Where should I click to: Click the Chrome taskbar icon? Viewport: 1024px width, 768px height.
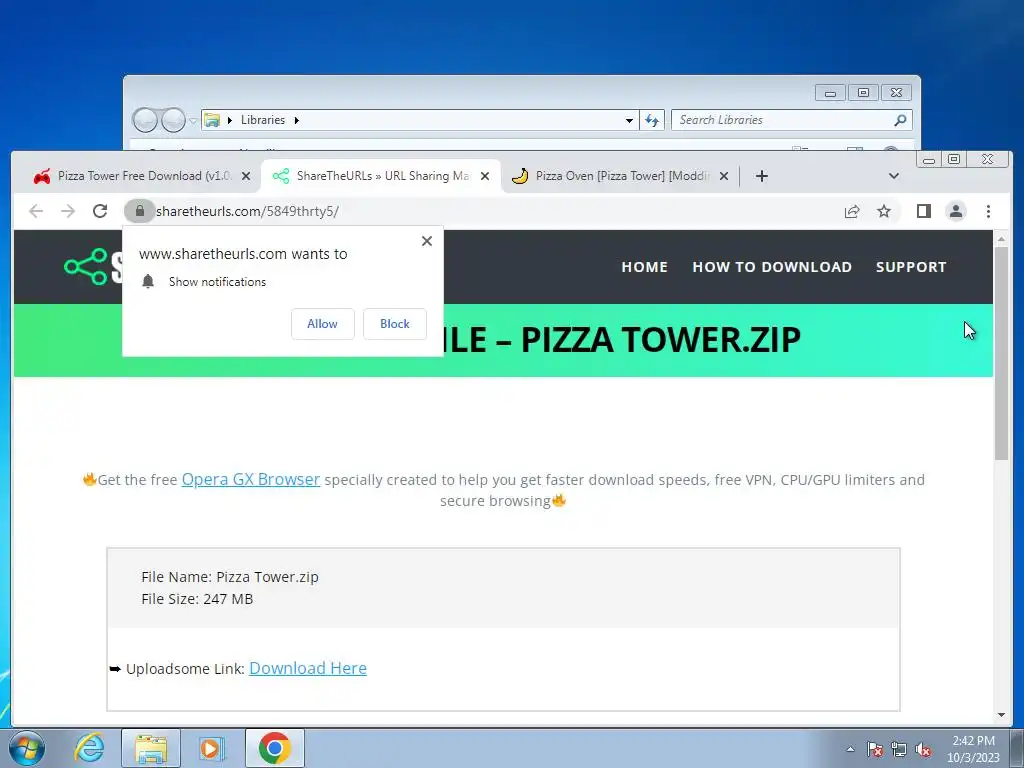pos(275,748)
